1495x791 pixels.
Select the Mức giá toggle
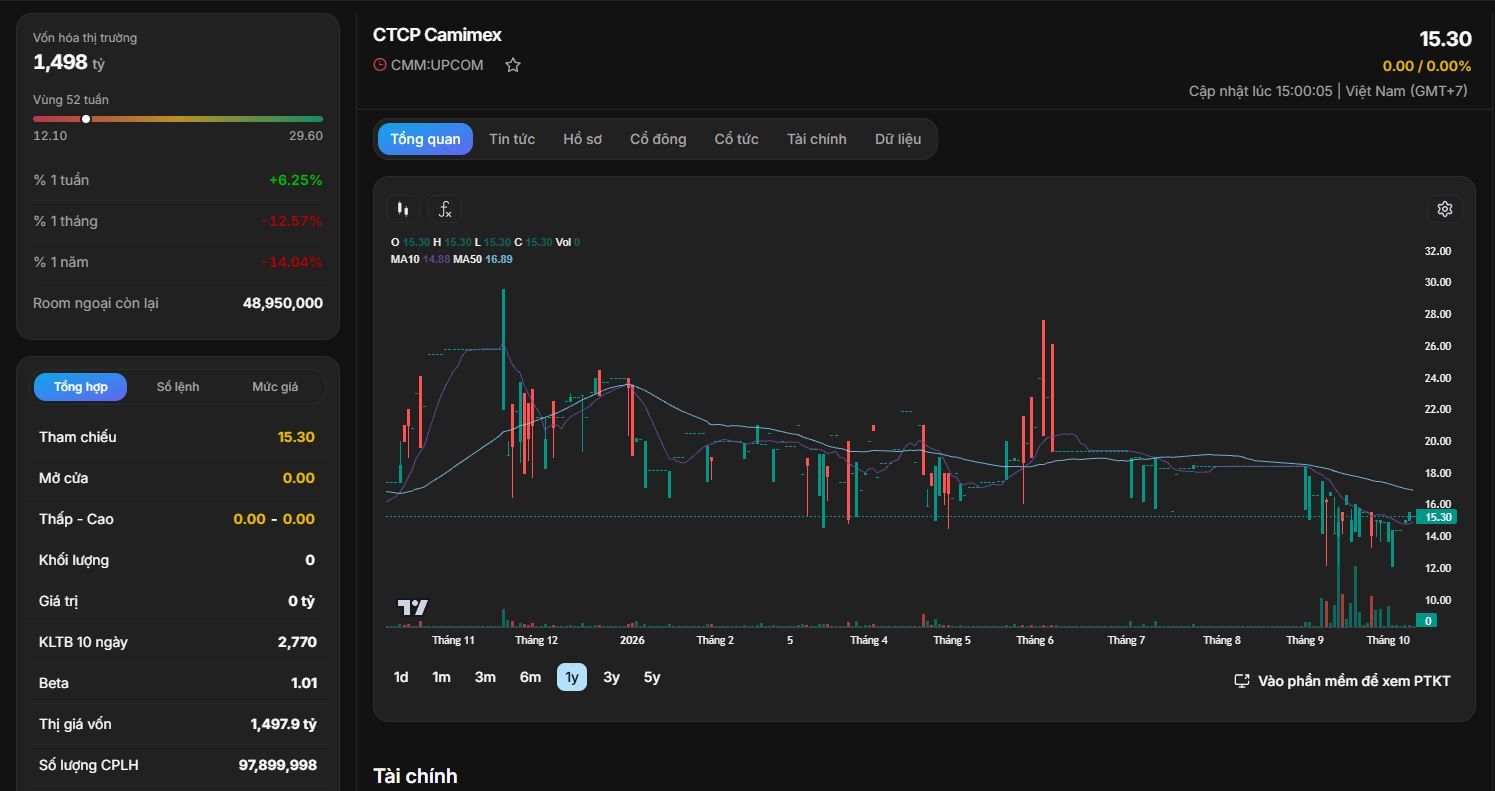pyautogui.click(x=275, y=387)
